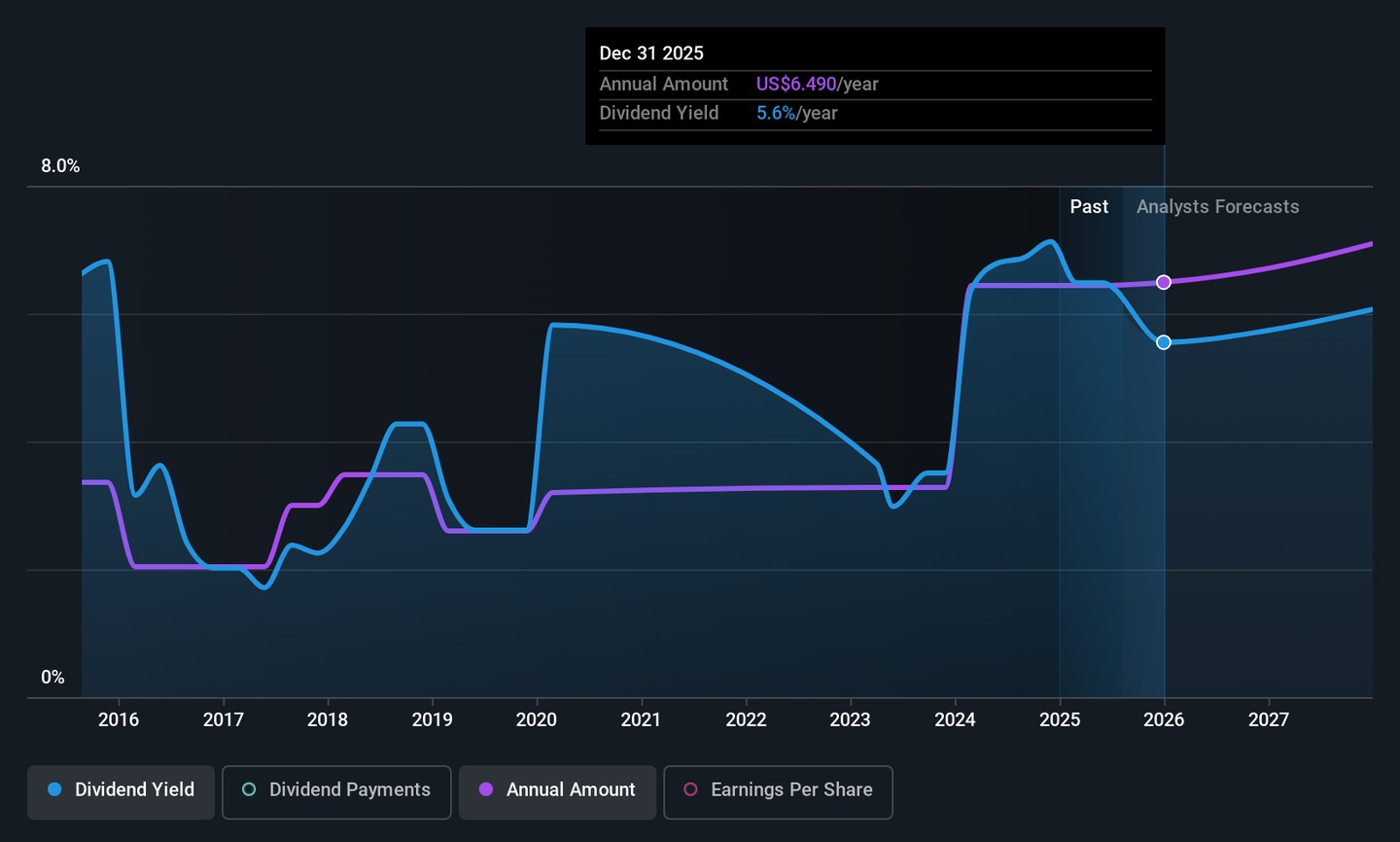Click the 8.0% y-axis label

60,166
